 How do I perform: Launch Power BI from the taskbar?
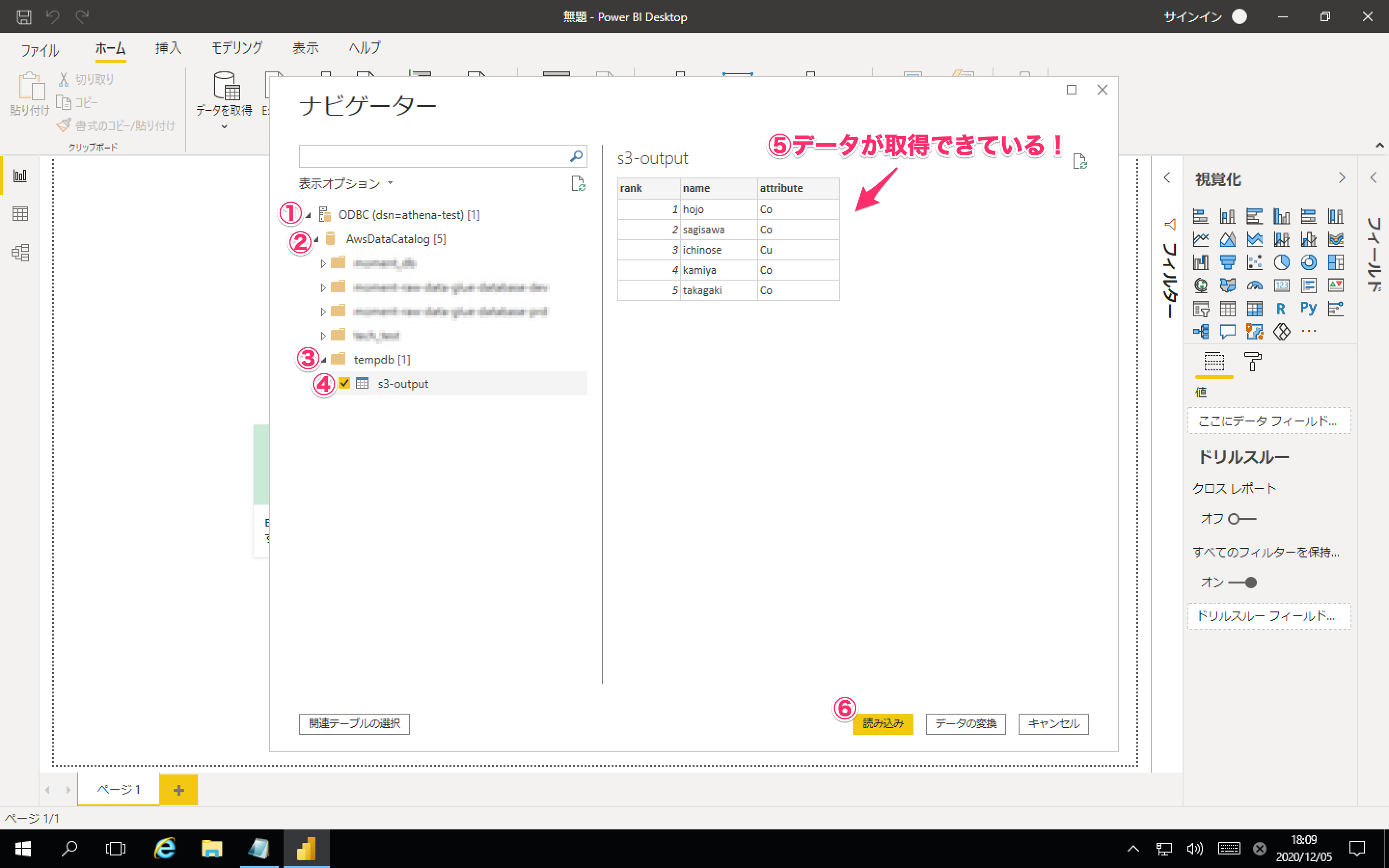(x=306, y=849)
